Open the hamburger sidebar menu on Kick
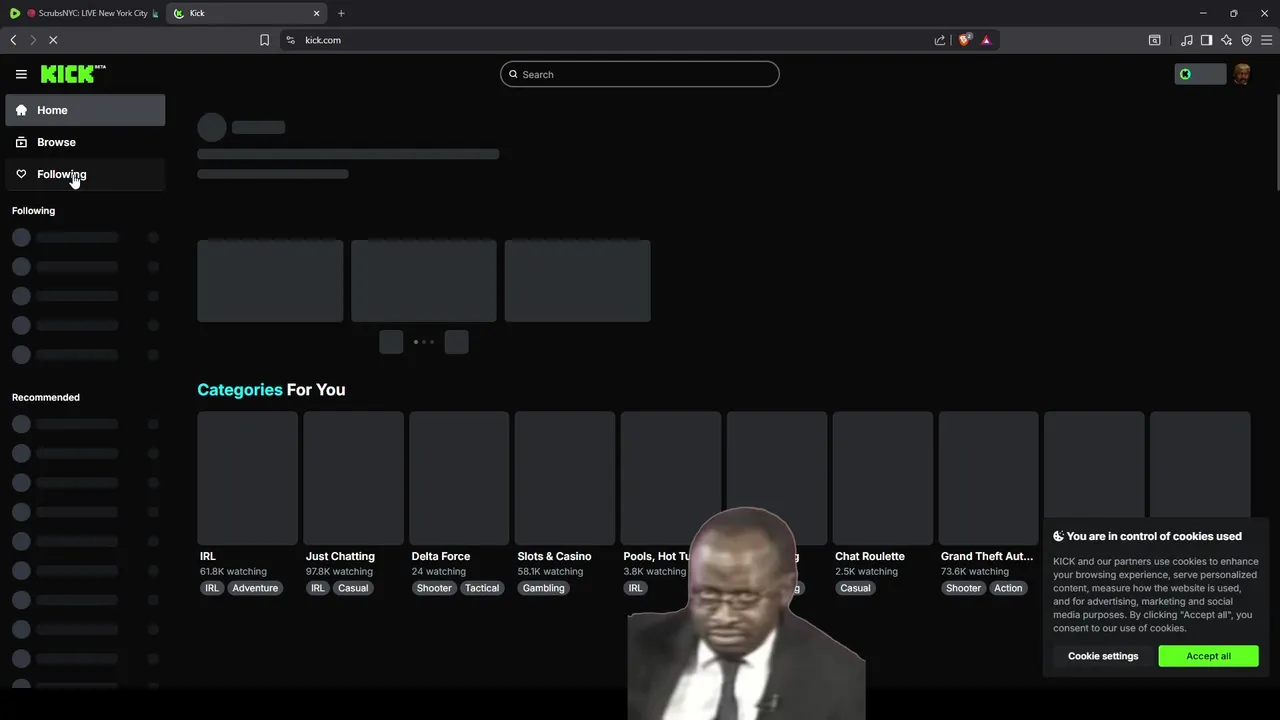 (21, 74)
